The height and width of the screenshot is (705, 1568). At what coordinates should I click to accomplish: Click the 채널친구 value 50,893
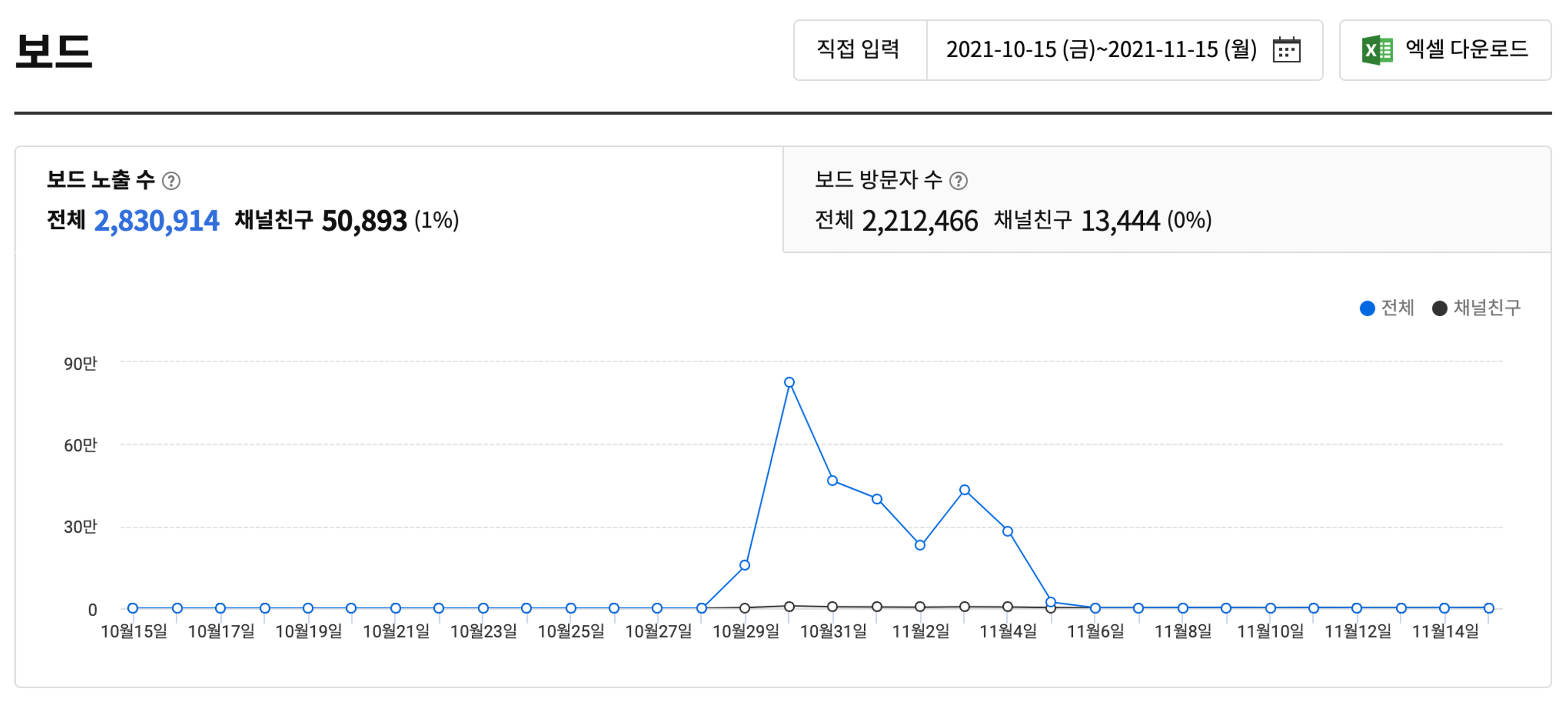point(364,220)
